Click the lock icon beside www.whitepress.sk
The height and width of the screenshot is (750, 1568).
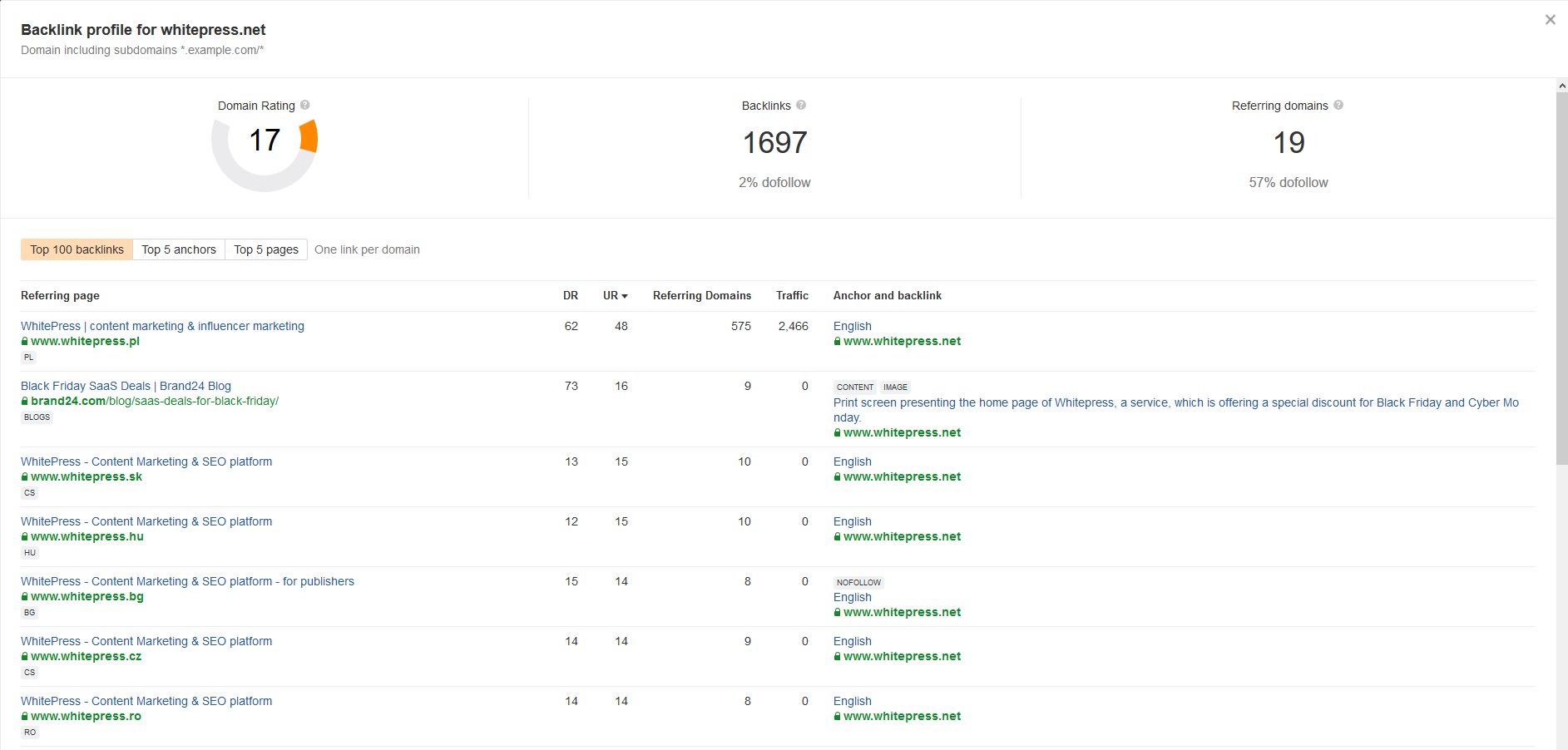pos(25,476)
